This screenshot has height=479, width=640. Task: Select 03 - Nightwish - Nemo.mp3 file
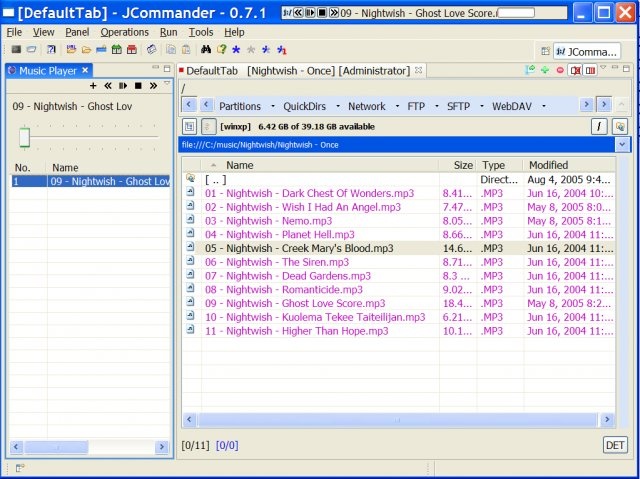(x=268, y=221)
